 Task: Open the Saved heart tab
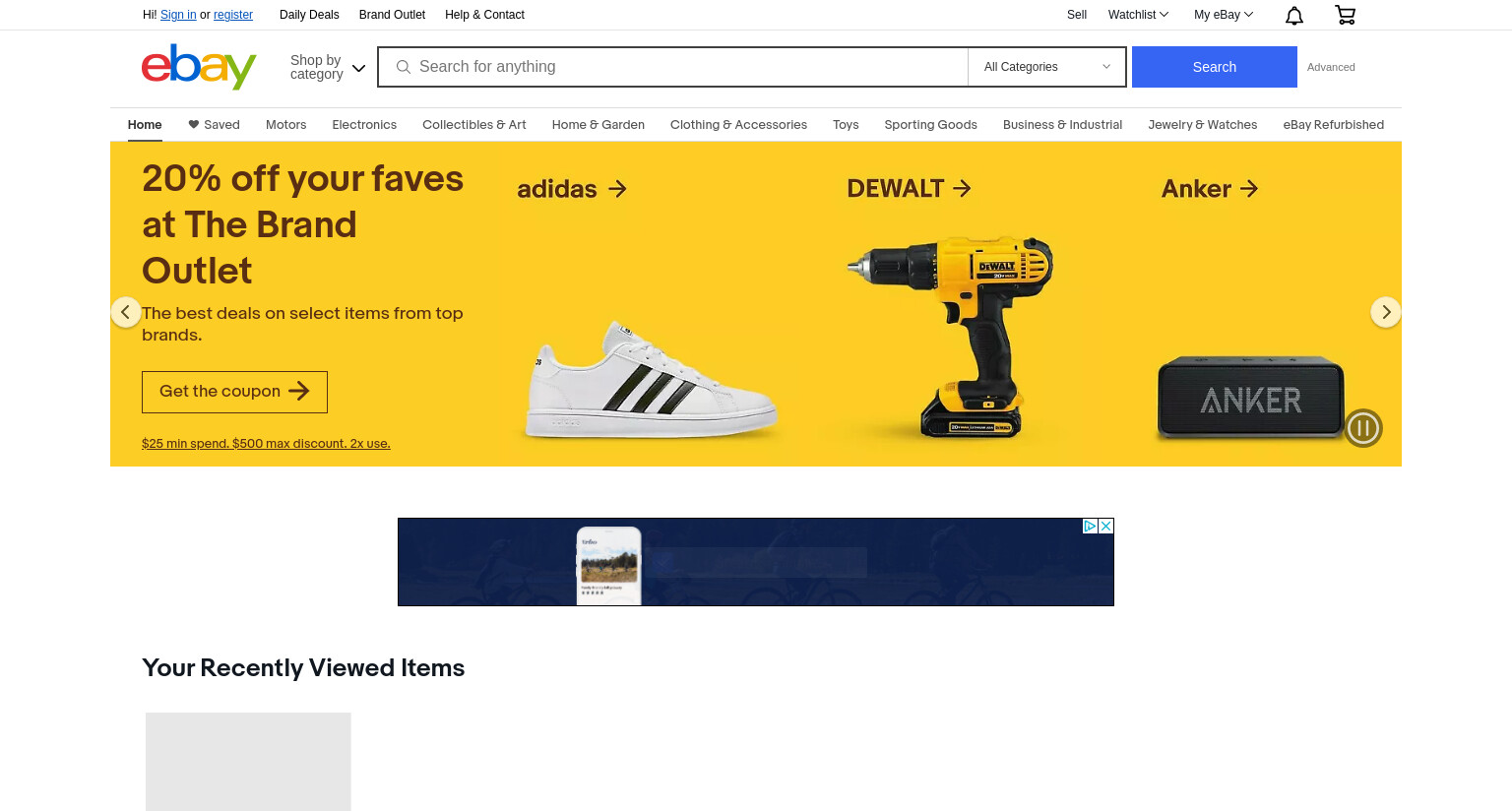(x=214, y=125)
